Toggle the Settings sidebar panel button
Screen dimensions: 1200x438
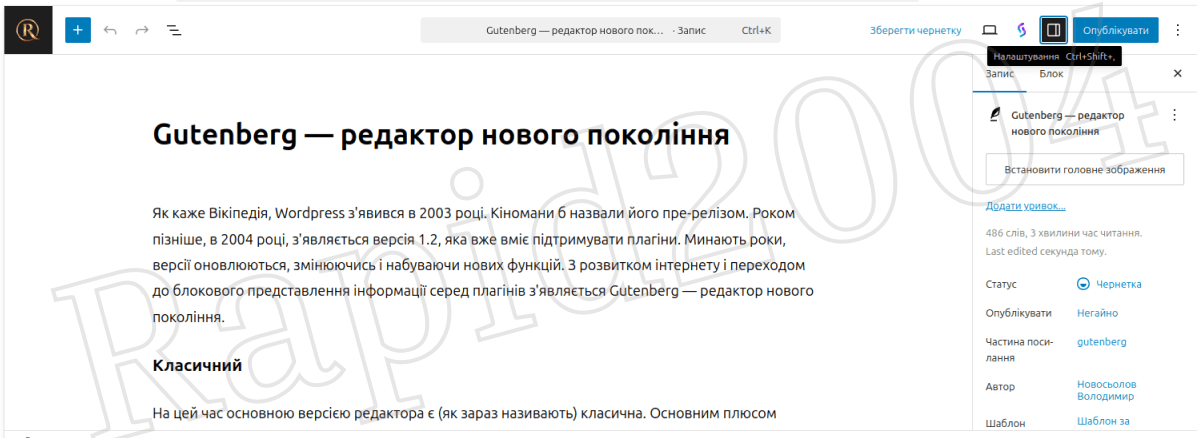pyautogui.click(x=1053, y=30)
